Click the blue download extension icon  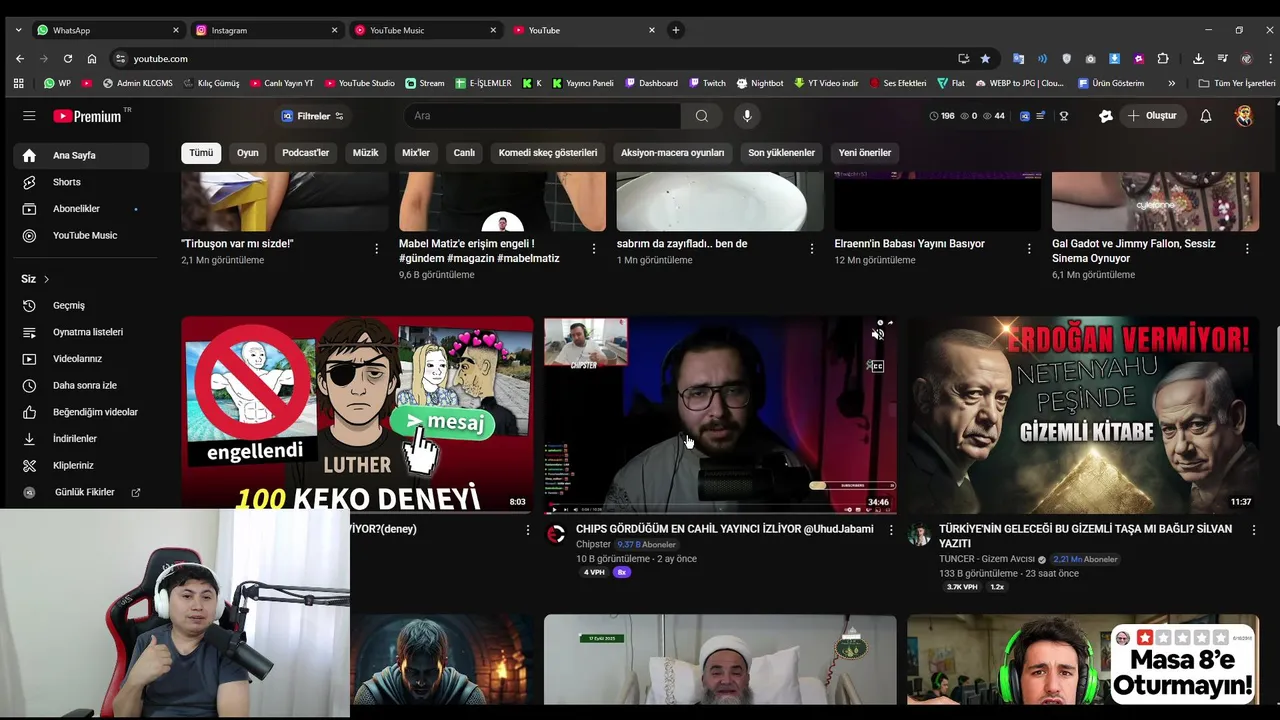tap(1114, 59)
